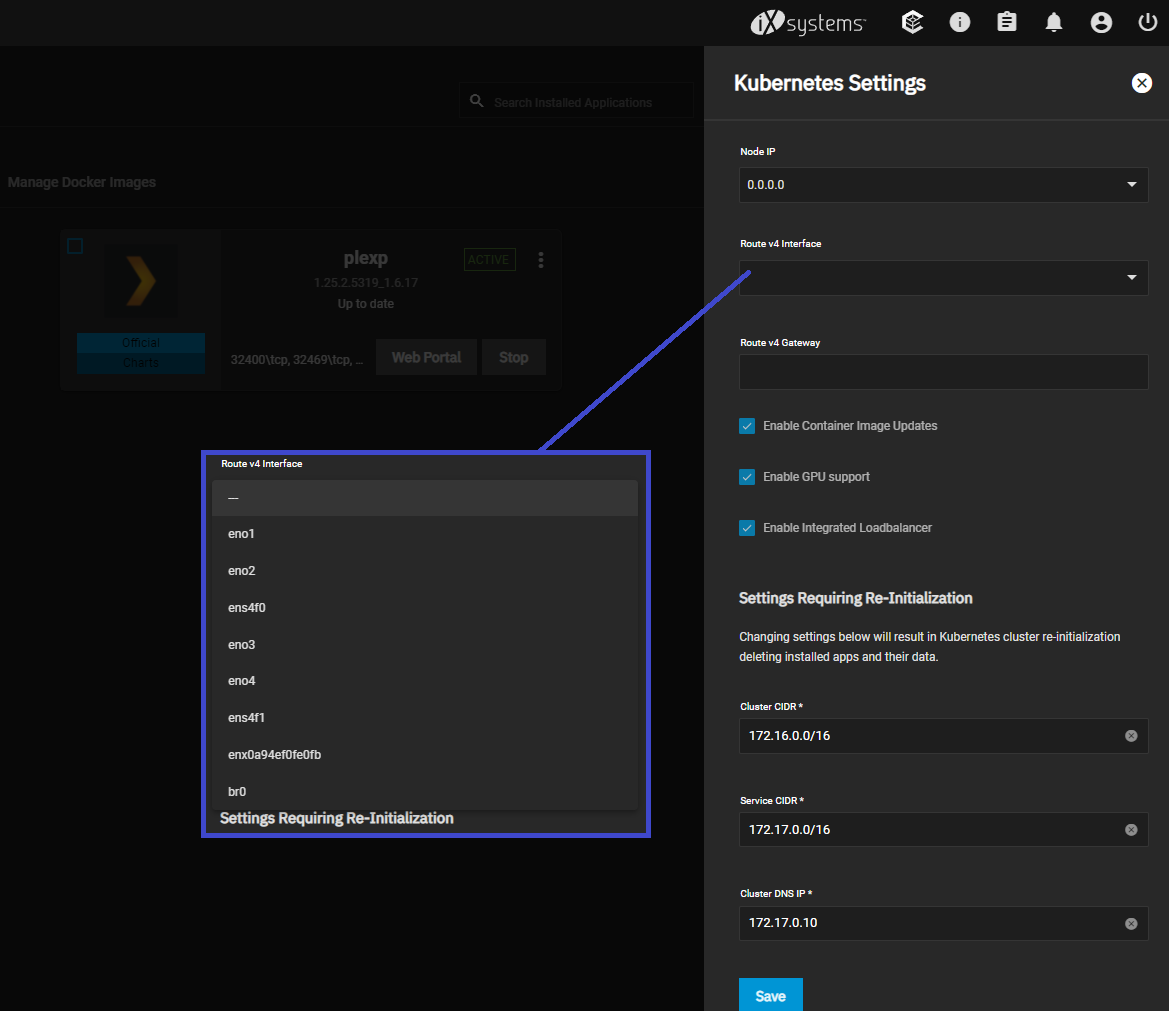Click the power icon

pos(1147,22)
